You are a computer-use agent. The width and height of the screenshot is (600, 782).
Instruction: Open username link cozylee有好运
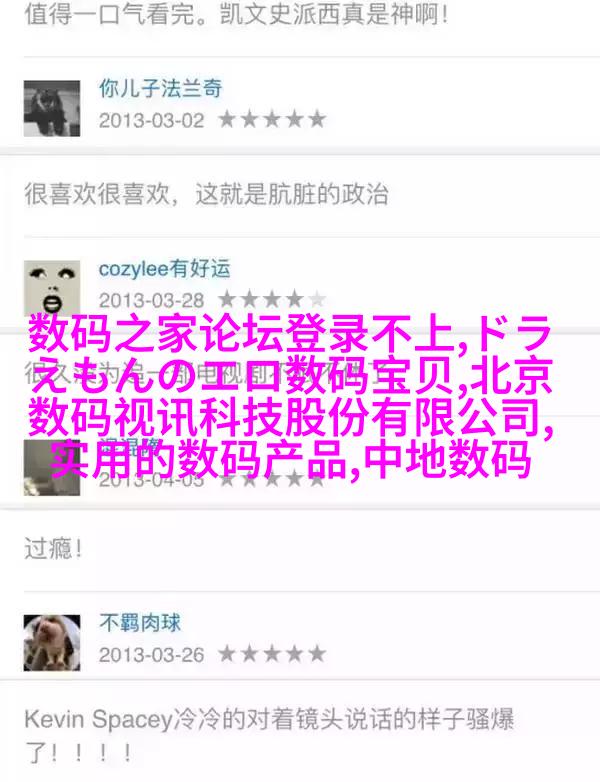pos(165,269)
